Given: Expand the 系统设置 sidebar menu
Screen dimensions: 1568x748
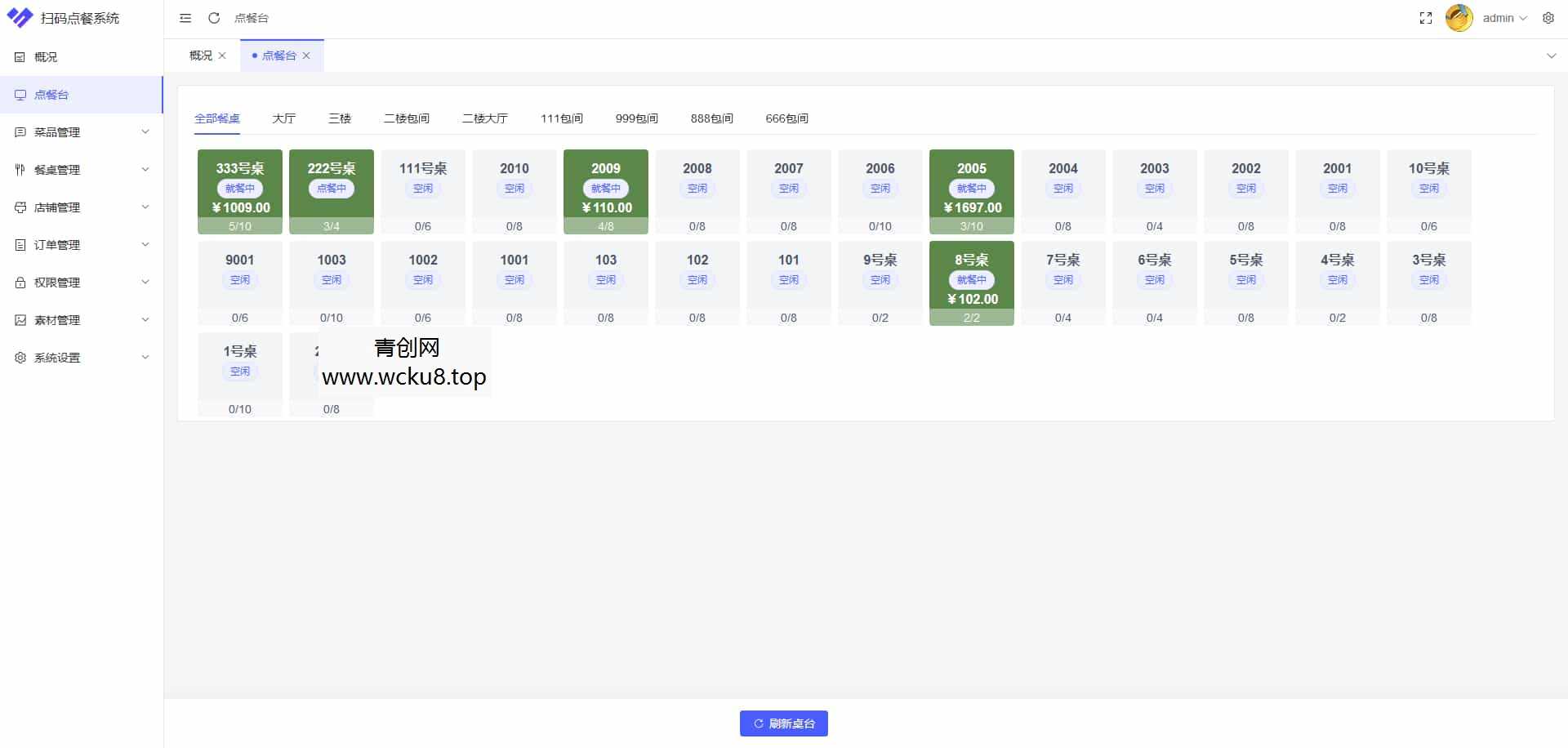Looking at the screenshot, I should coord(81,358).
